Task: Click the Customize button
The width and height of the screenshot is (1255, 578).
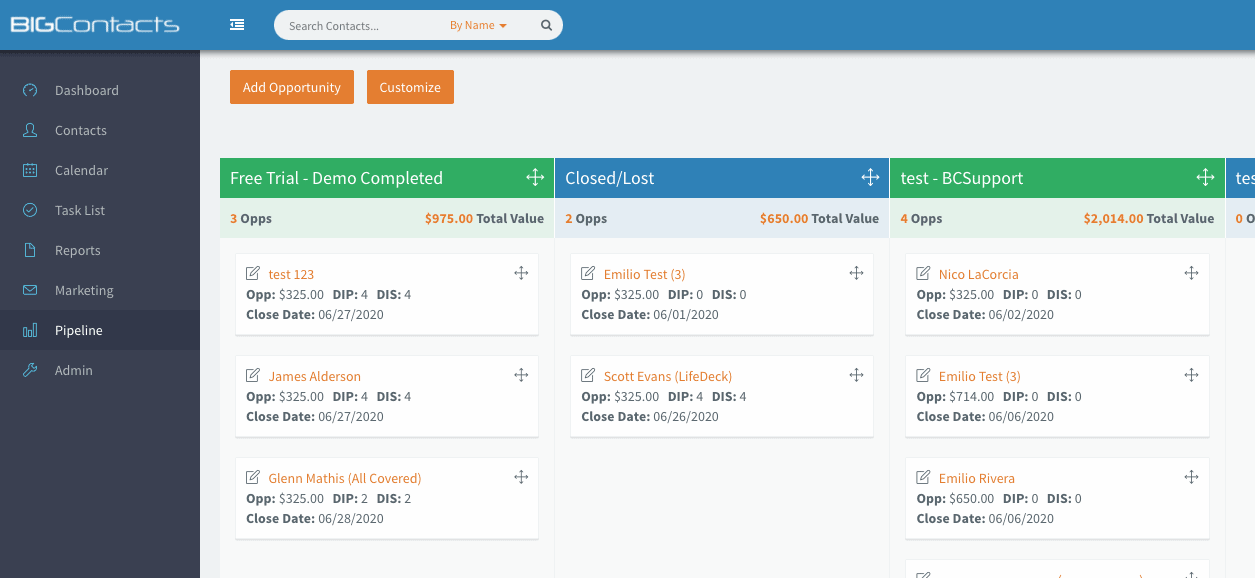Action: (x=410, y=87)
